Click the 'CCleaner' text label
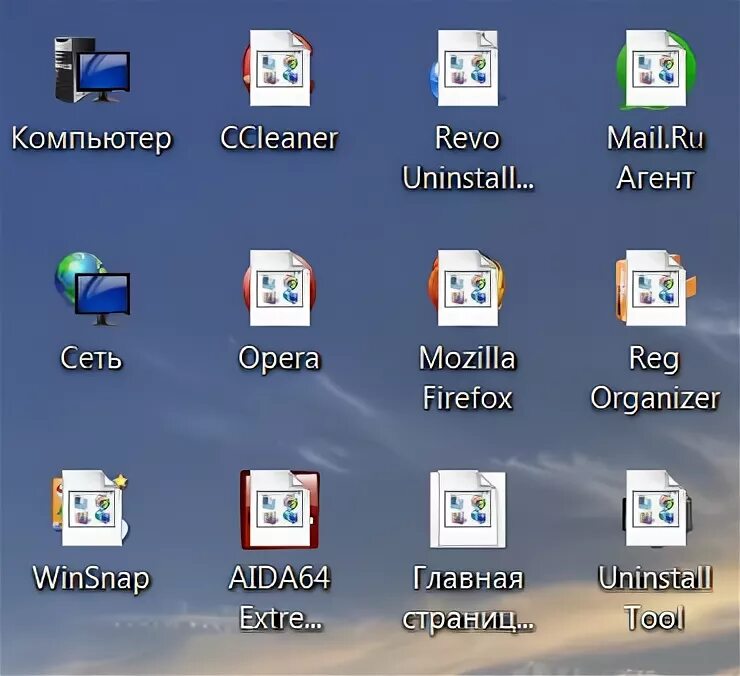Image resolution: width=740 pixels, height=676 pixels. pyautogui.click(x=279, y=138)
